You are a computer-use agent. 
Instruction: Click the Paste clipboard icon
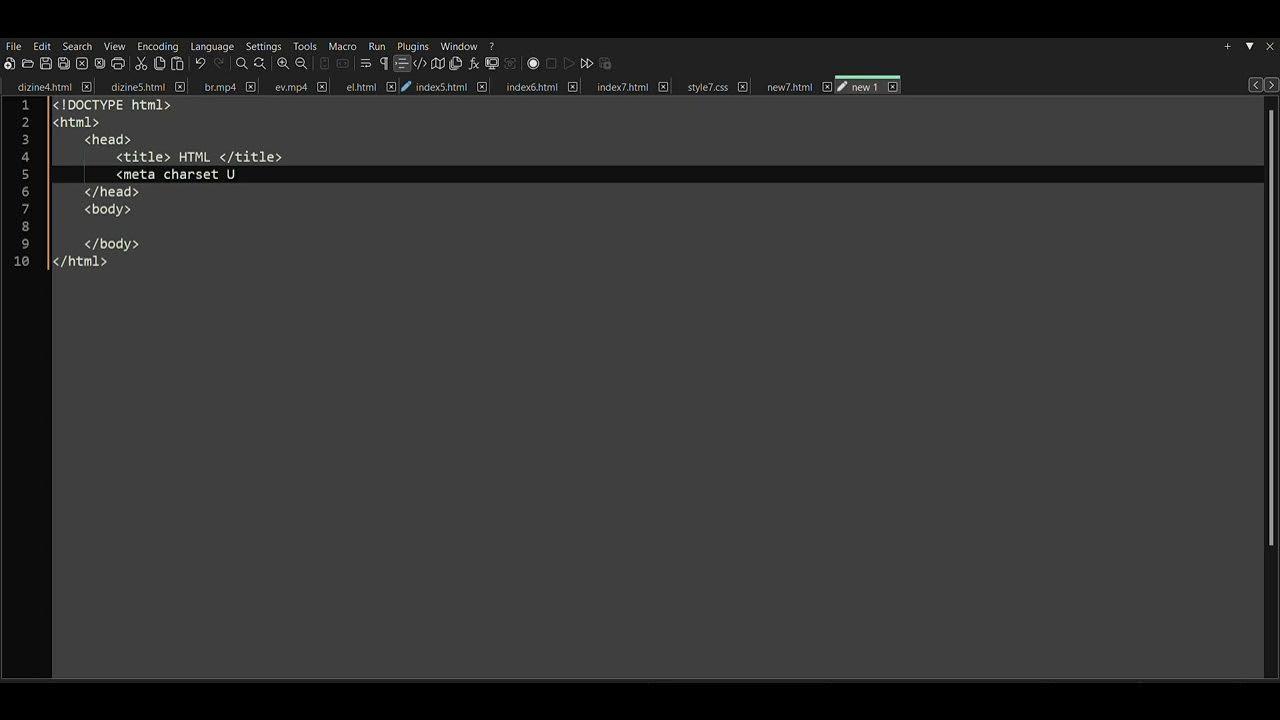click(x=177, y=63)
